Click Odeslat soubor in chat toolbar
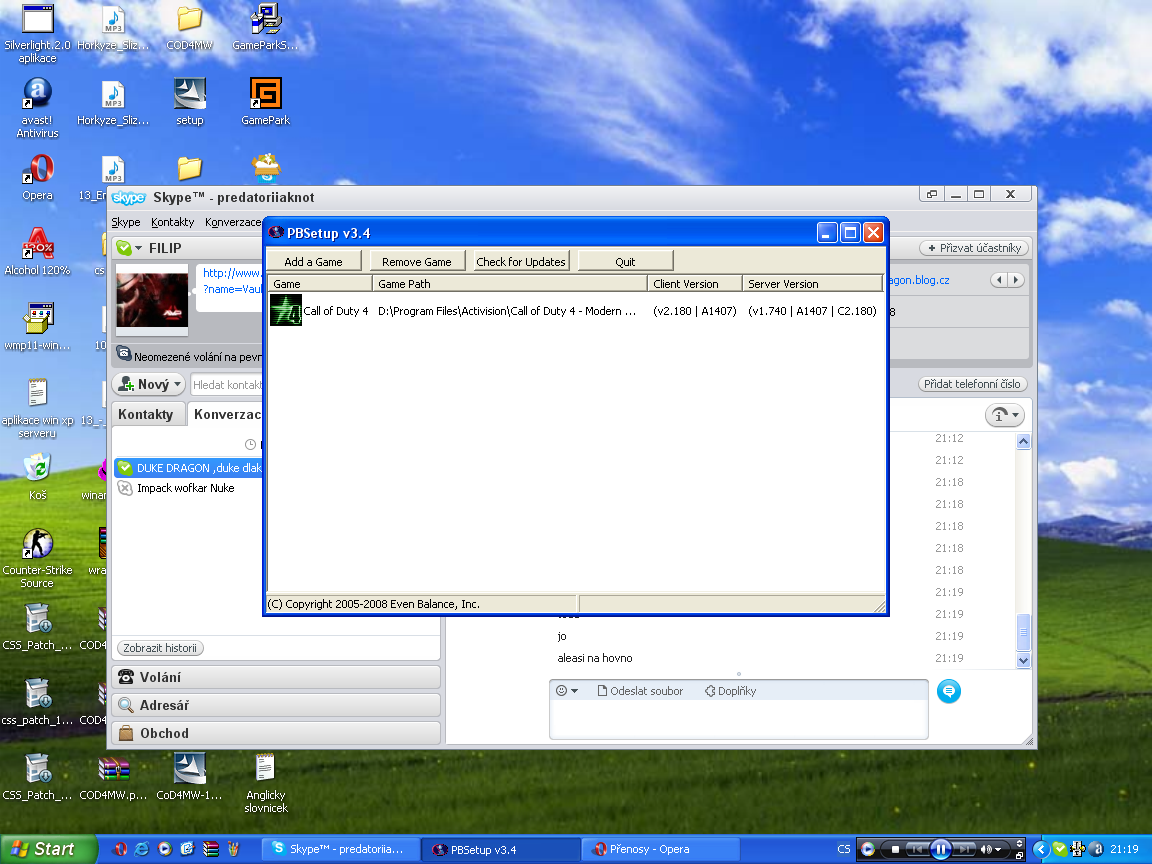This screenshot has height=864, width=1152. 640,691
